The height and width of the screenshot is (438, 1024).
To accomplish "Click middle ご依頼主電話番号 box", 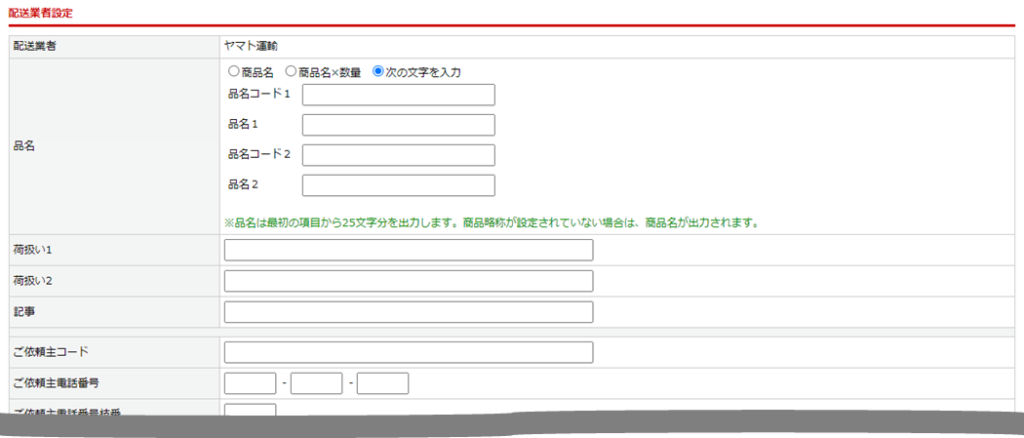I will (x=317, y=384).
